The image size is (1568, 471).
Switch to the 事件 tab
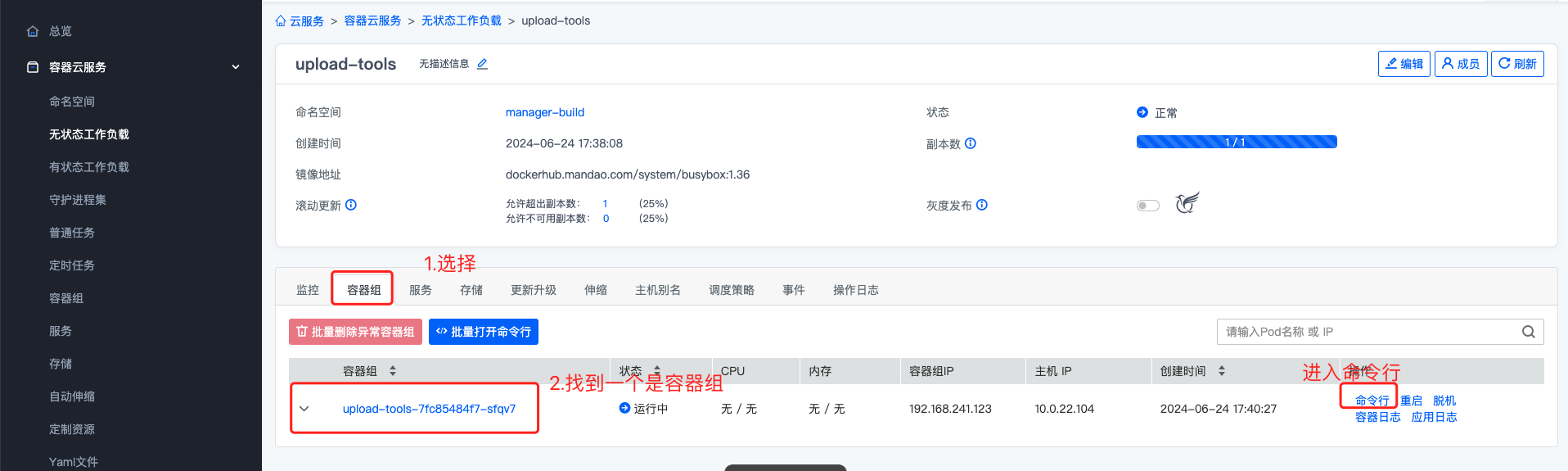click(x=794, y=290)
